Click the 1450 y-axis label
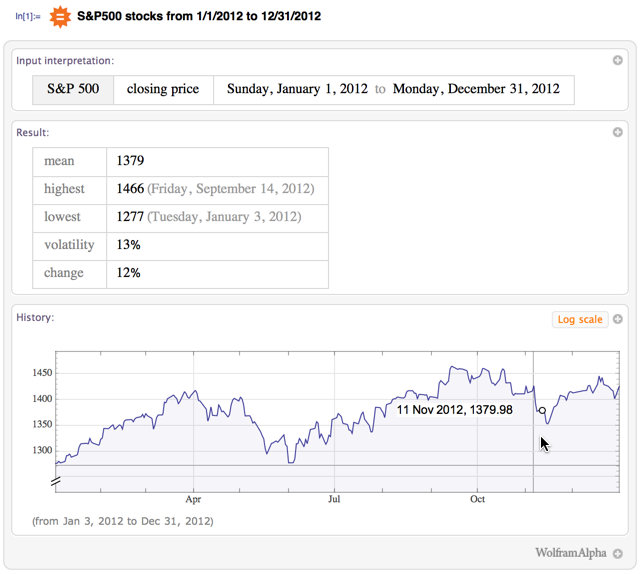Viewport: 642px width, 575px height. pyautogui.click(x=42, y=373)
